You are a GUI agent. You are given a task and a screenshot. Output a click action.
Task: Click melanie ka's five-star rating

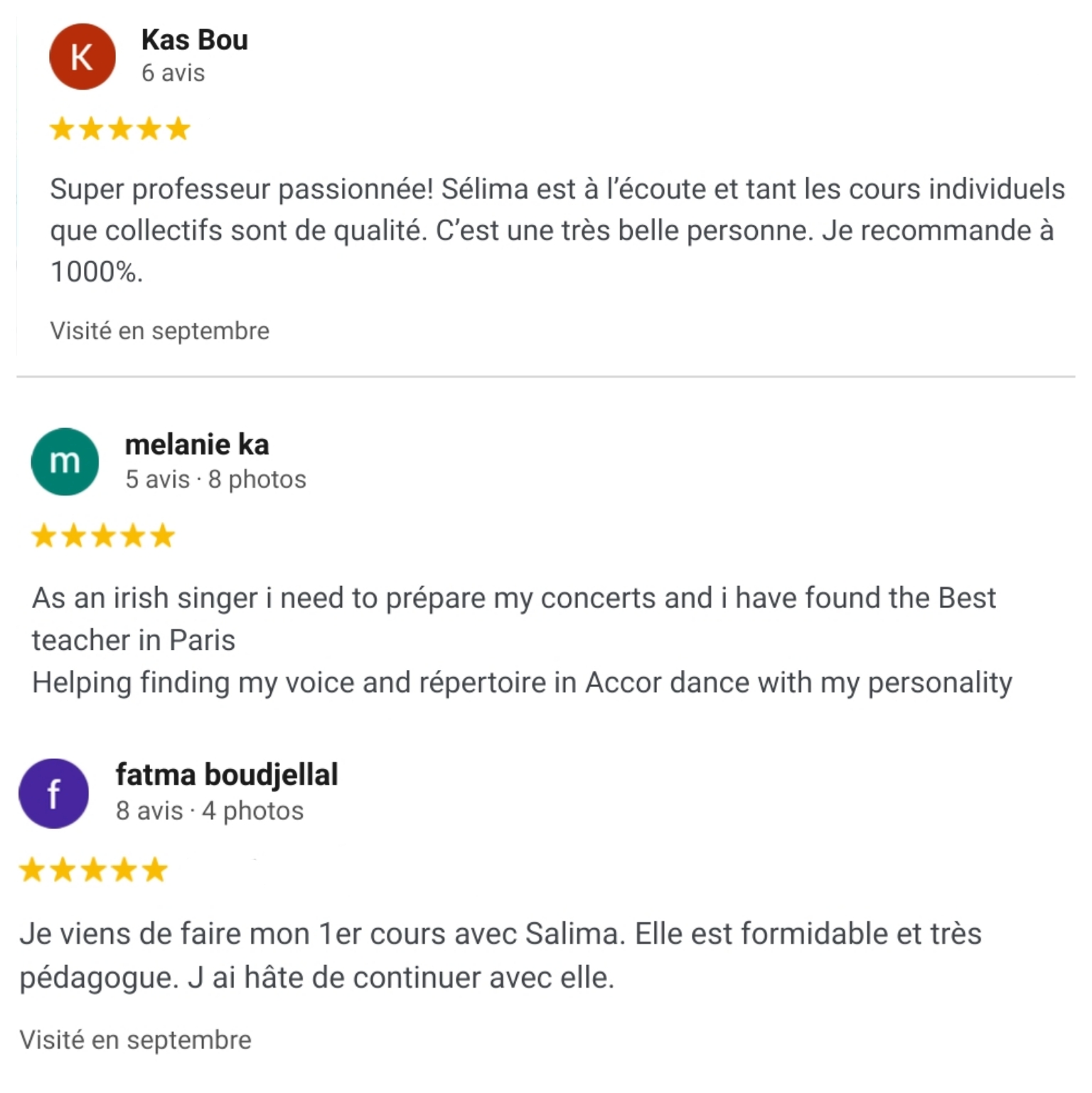pyautogui.click(x=103, y=535)
